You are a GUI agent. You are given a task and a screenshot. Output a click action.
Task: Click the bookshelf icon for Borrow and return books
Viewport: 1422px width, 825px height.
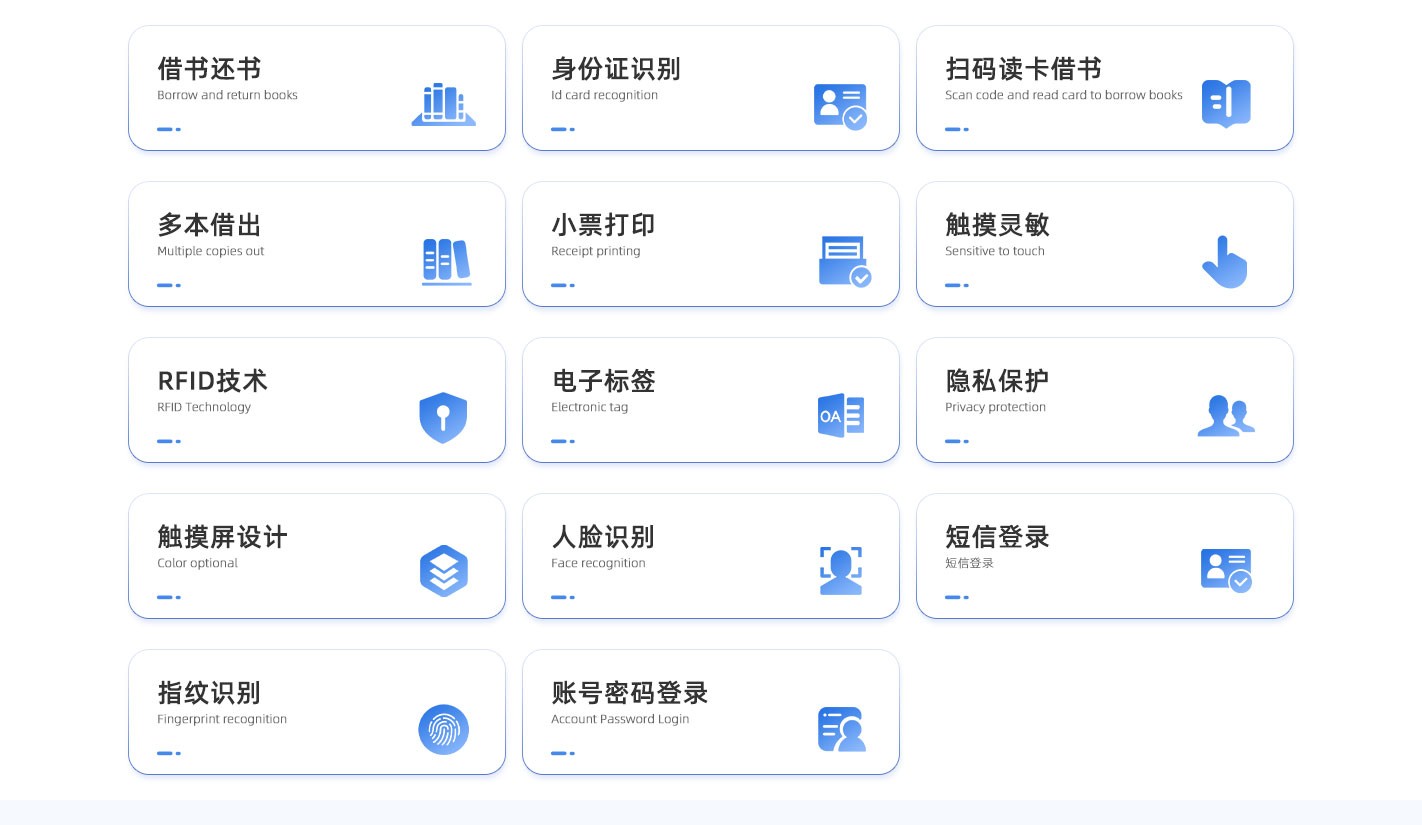click(x=443, y=104)
